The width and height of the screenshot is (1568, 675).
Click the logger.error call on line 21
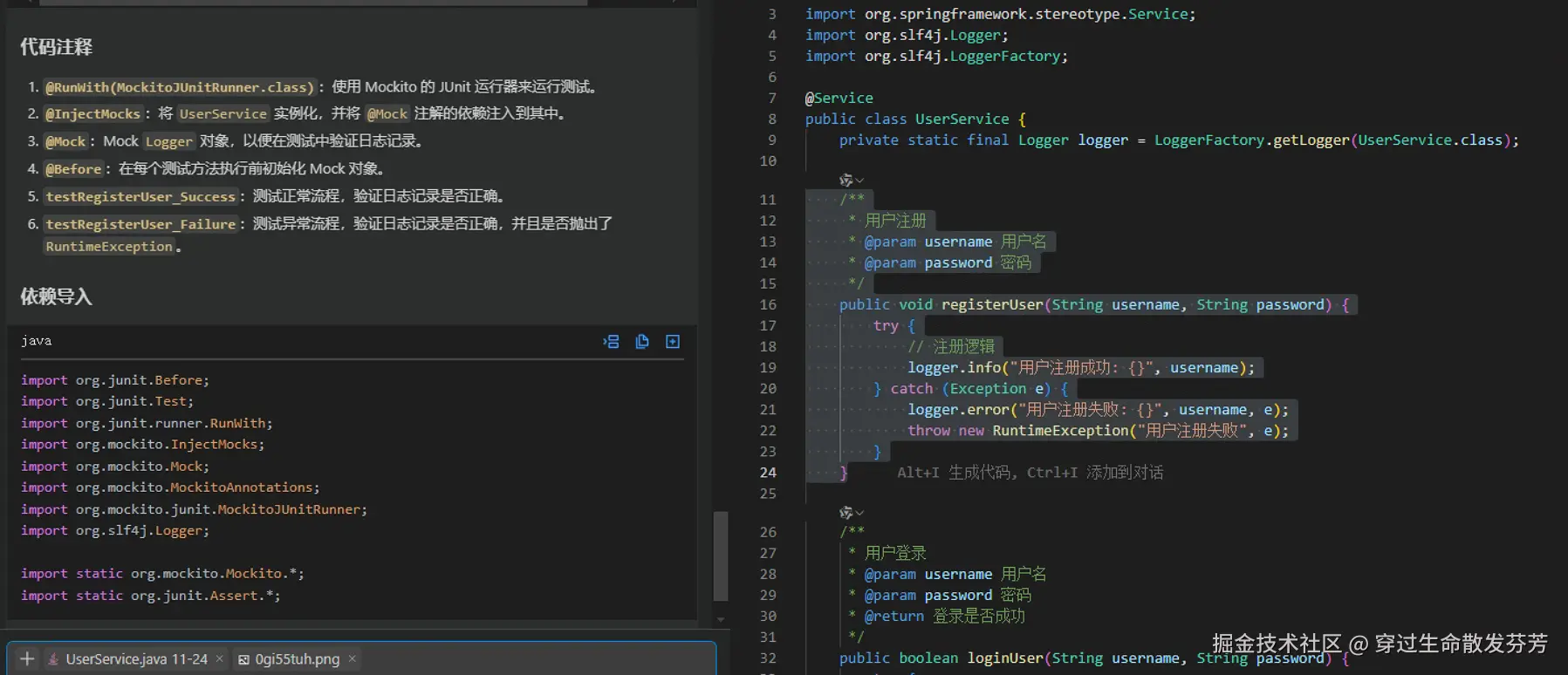(x=958, y=410)
